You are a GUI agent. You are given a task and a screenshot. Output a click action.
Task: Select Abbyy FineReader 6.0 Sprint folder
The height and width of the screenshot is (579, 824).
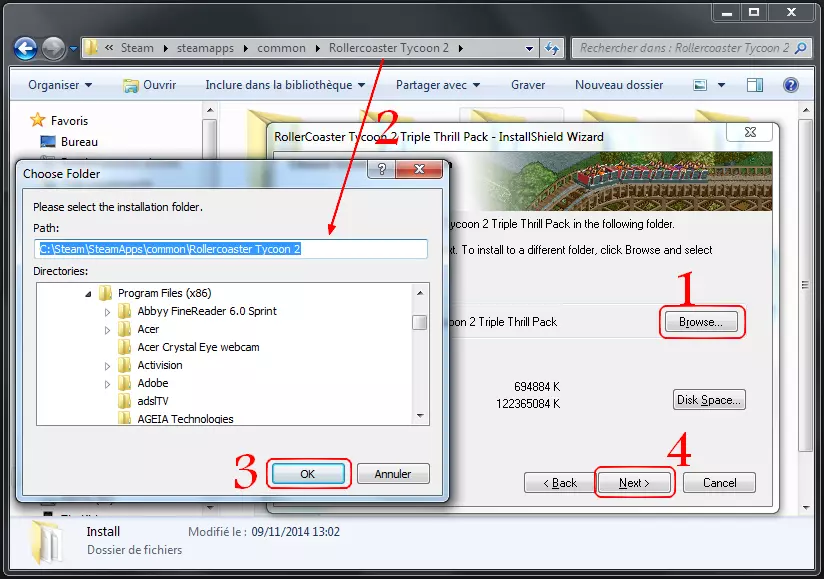207,311
